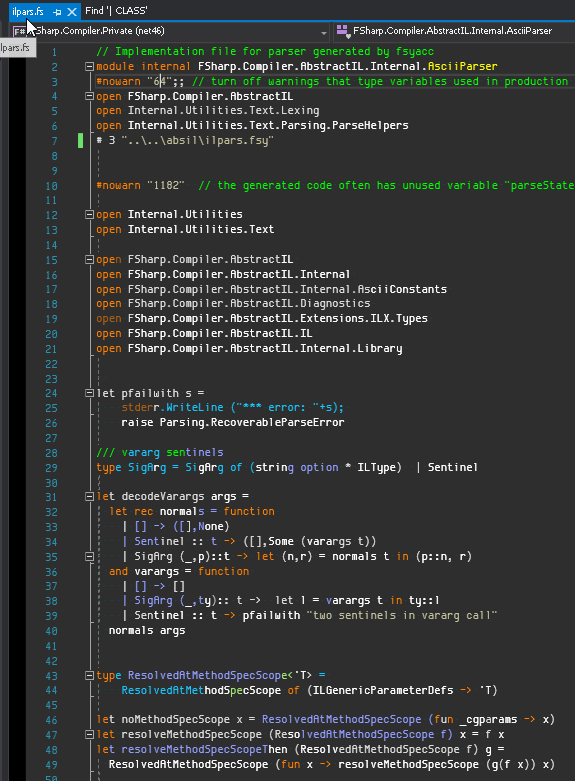This screenshot has height=781, width=575.
Task: Collapse the resolveMethodSpecScope outline at line 47
Action: pyautogui.click(x=89, y=735)
